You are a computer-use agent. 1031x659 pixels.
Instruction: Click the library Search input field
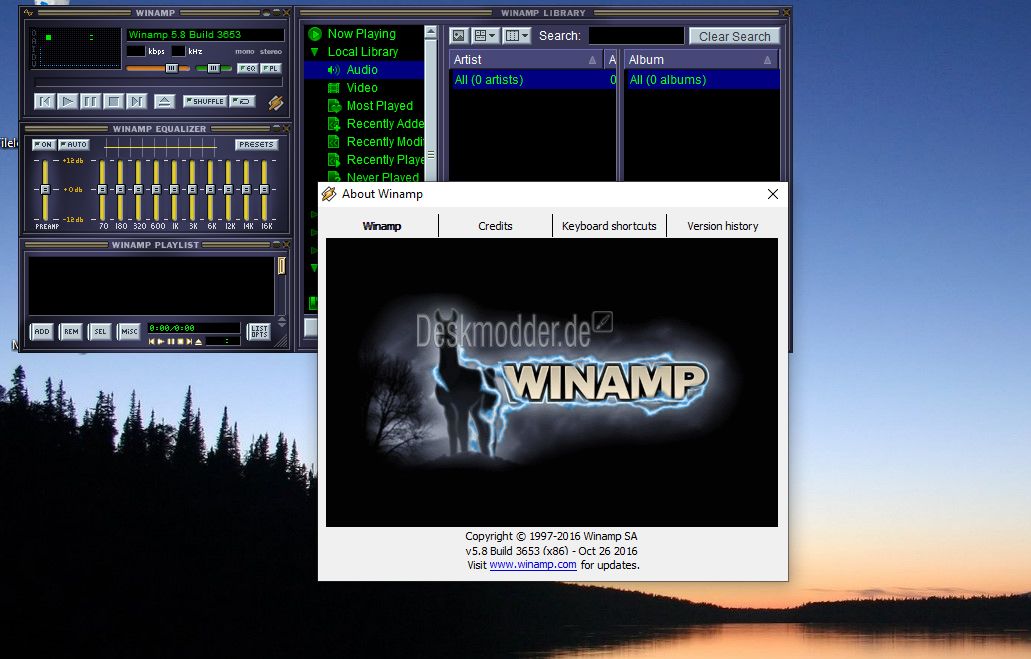pos(636,36)
